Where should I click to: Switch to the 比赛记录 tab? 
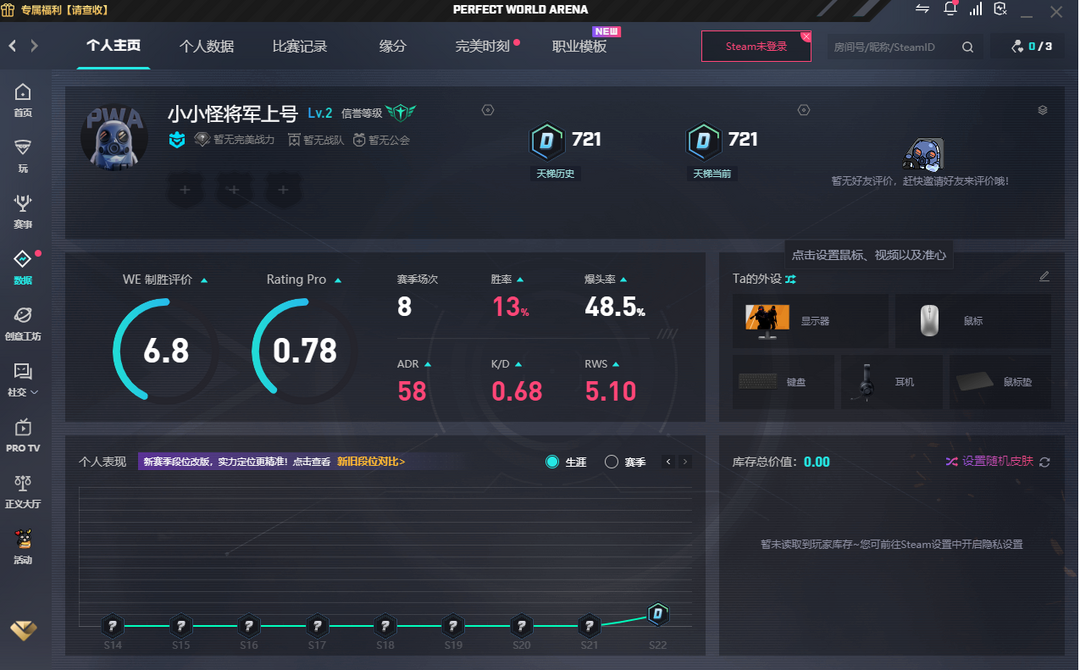(299, 46)
